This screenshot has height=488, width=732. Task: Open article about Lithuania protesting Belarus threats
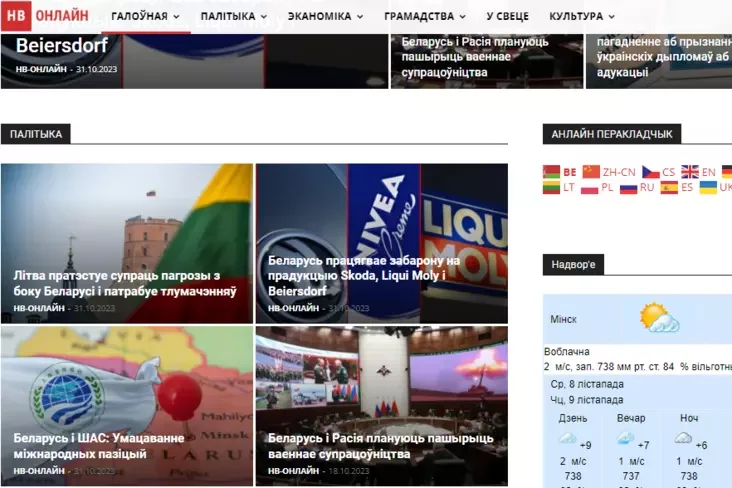tap(125, 283)
